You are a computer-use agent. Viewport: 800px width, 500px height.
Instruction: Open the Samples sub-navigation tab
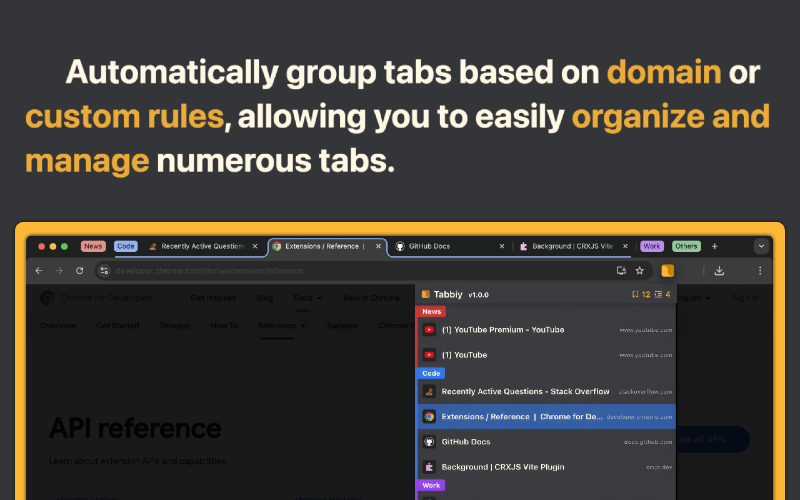tap(342, 326)
